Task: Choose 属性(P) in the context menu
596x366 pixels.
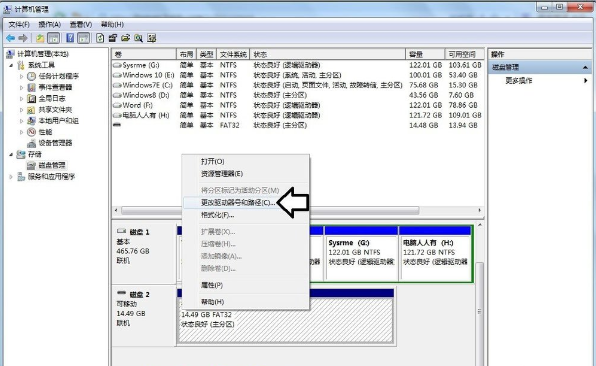Action: [246, 285]
